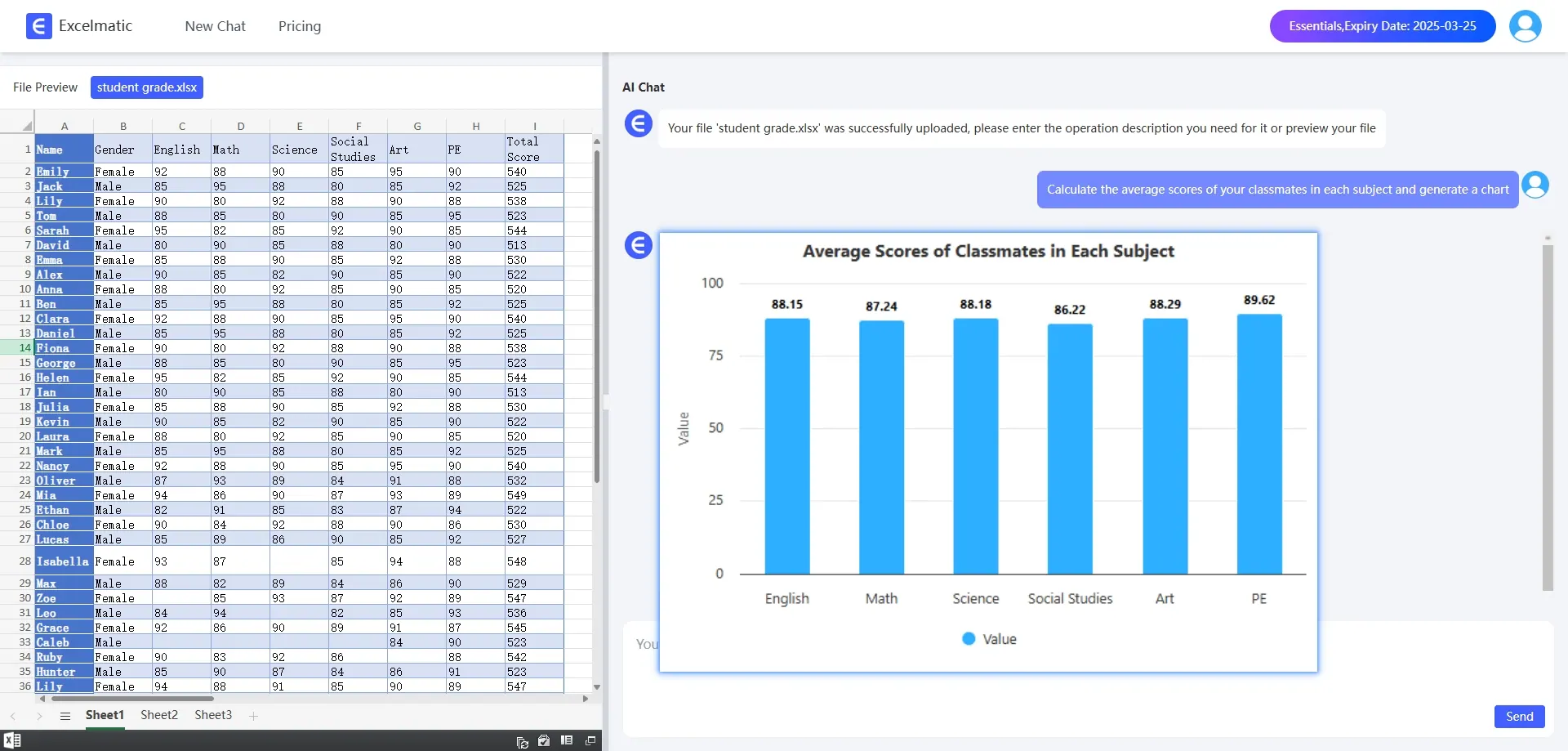Screen dimensions: 1568x751
Task: Click the refresh document icon in footer
Action: click(x=522, y=741)
